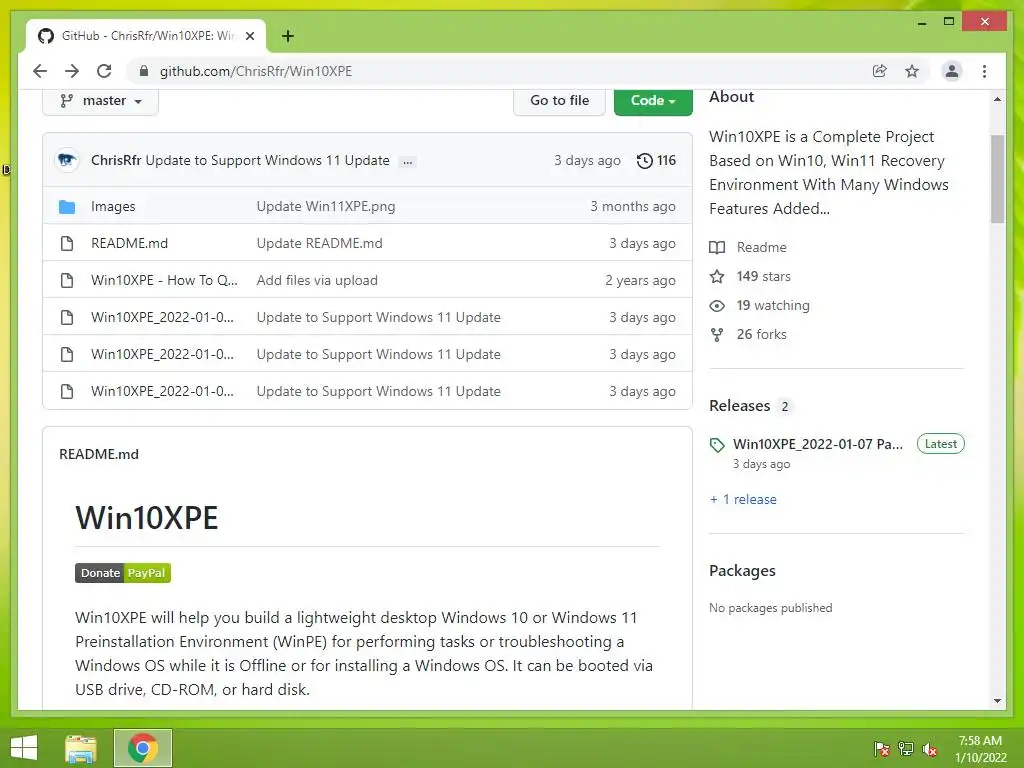Select the GitHub Win10XPE browser tab

click(146, 36)
